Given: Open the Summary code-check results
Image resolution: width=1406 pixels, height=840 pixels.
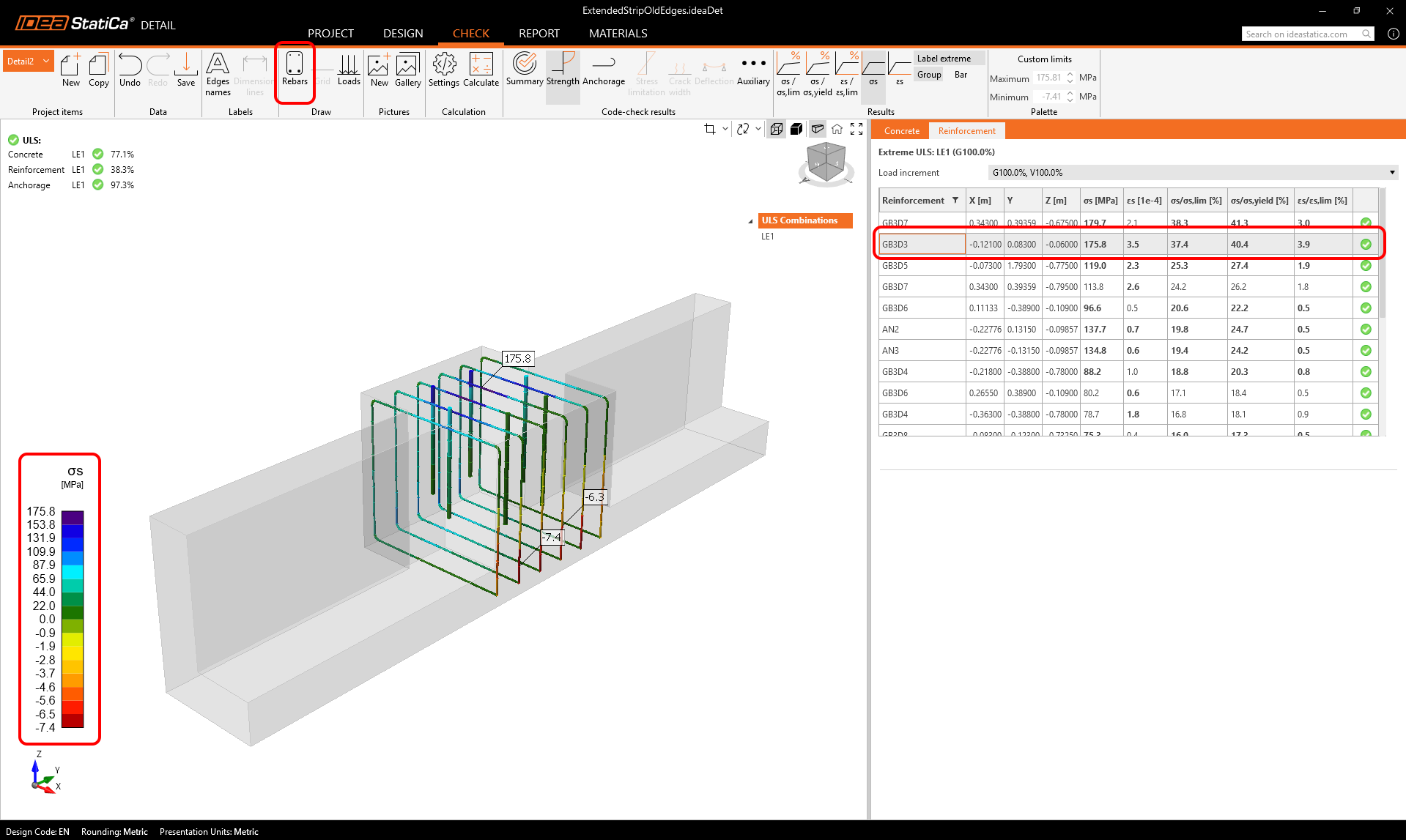Looking at the screenshot, I should click(525, 70).
